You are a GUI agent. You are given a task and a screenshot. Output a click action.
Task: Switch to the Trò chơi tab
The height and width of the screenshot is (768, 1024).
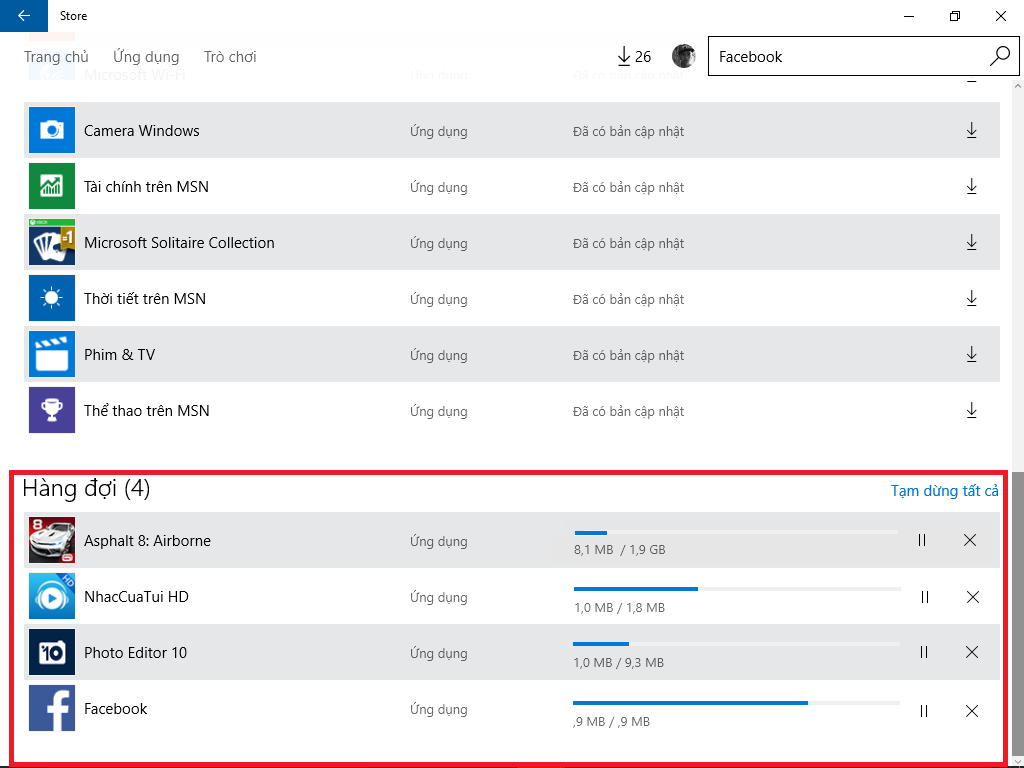click(x=230, y=57)
